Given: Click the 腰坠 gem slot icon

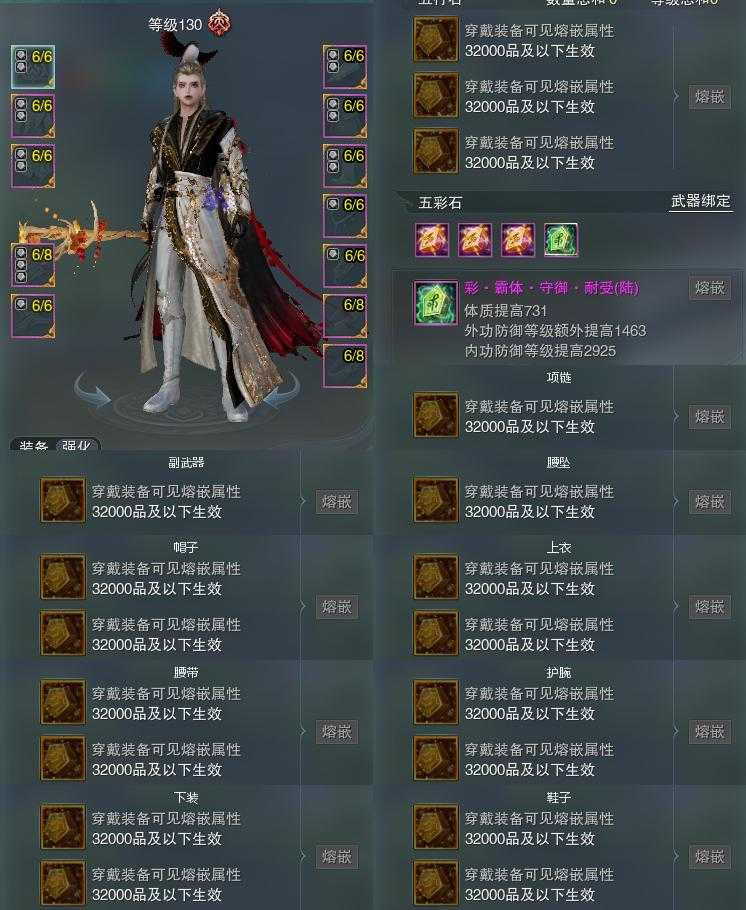Looking at the screenshot, I should (435, 501).
